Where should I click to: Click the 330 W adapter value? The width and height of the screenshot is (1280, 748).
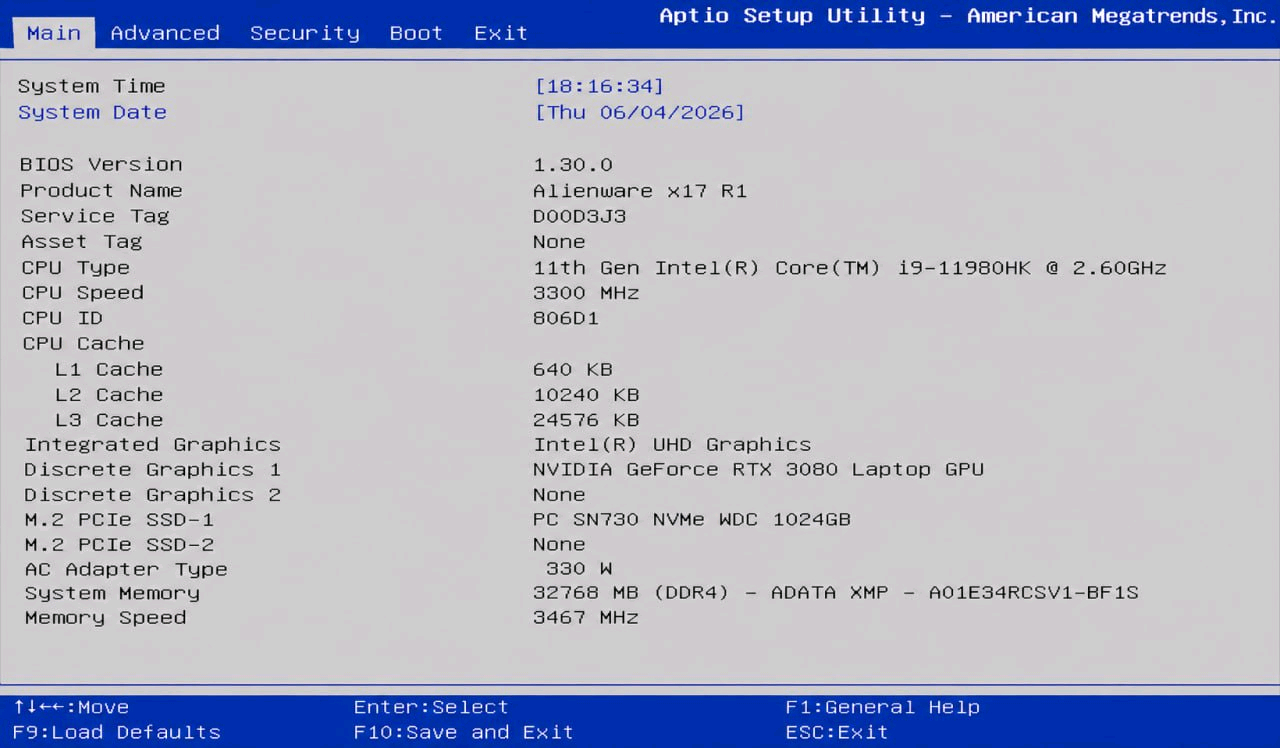pos(579,569)
